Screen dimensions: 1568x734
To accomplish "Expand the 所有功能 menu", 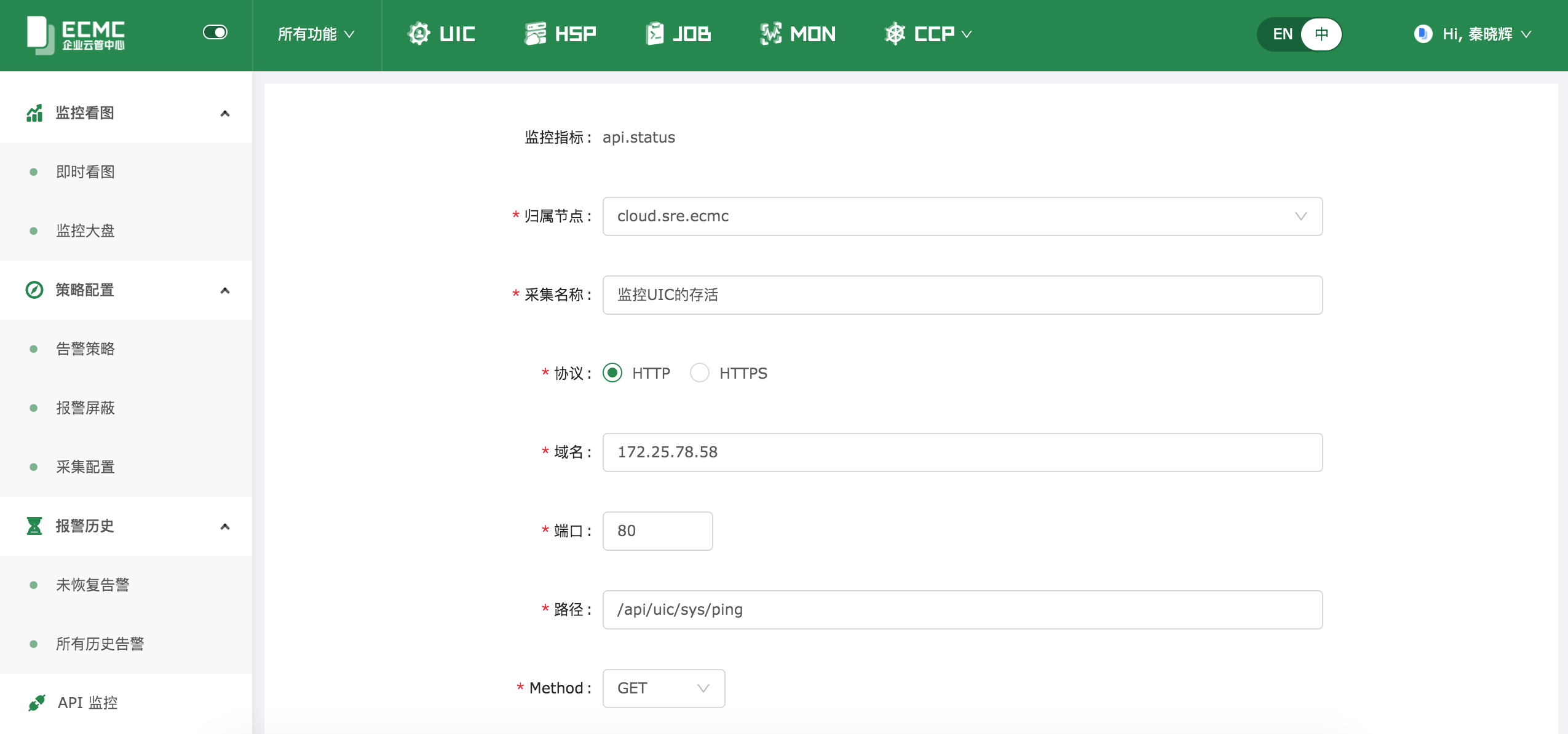I will click(x=316, y=34).
